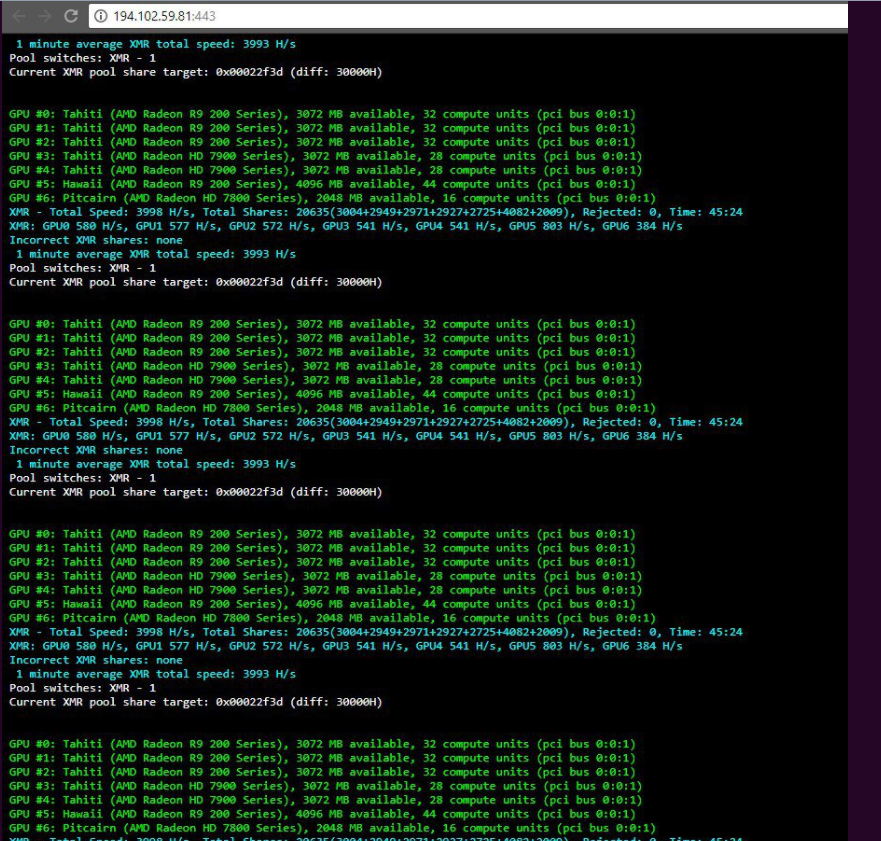Click the 'GPU #6: Pitcairn' line in the last GPU list
This screenshot has width=881, height=841.
pos(332,828)
